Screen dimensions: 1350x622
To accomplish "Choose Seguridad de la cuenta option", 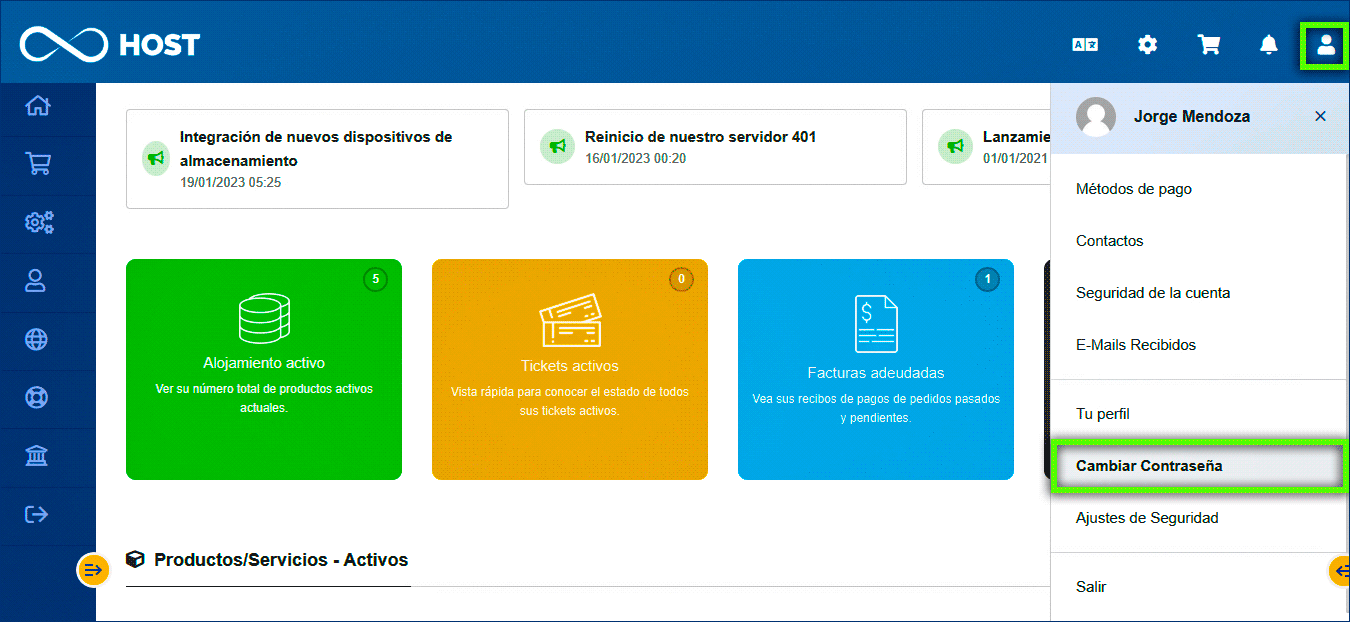I will (1152, 293).
